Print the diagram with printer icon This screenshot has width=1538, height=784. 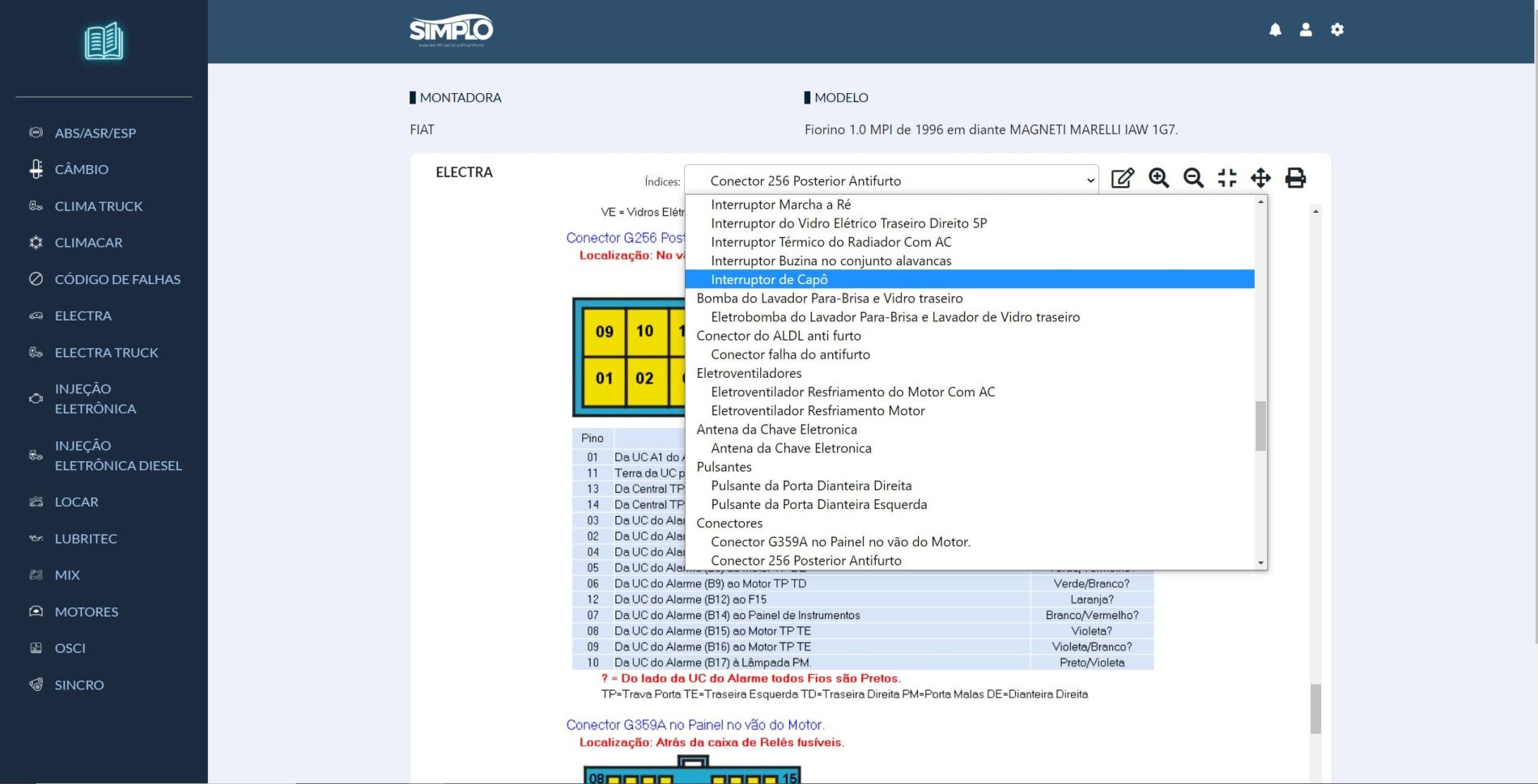click(x=1295, y=178)
